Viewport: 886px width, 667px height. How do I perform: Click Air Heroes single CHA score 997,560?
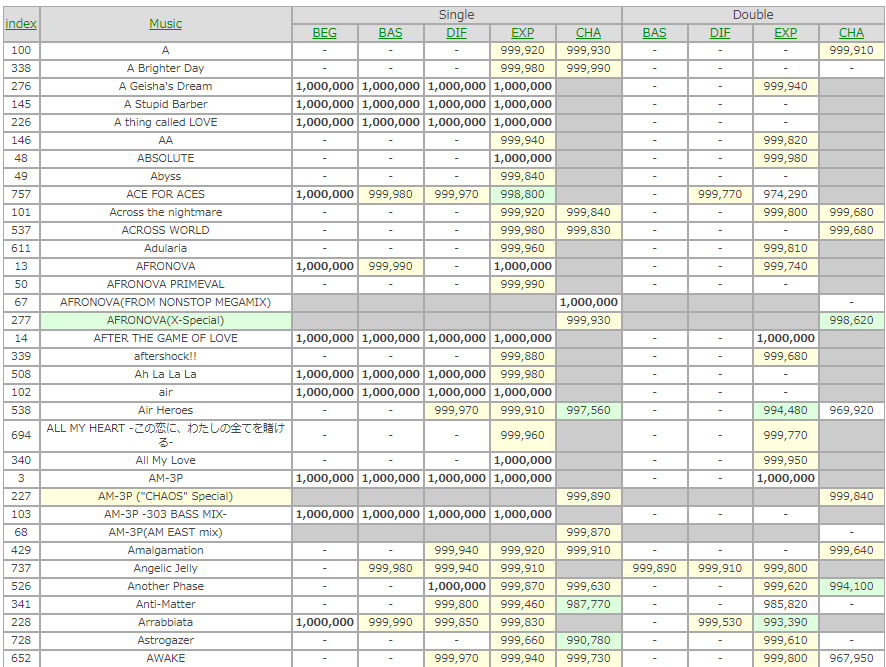pyautogui.click(x=588, y=410)
